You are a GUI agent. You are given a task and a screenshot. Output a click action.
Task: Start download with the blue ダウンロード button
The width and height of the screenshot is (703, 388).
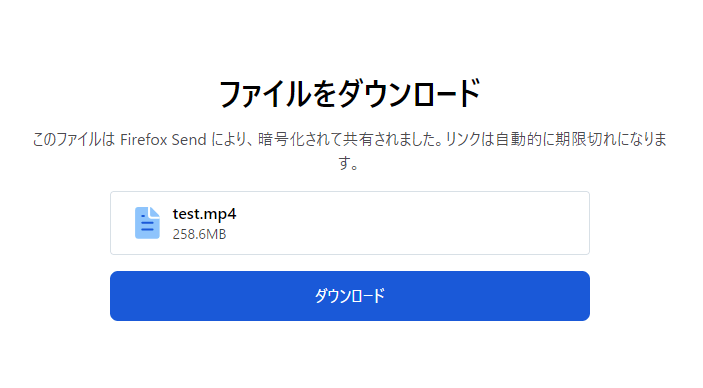click(350, 296)
